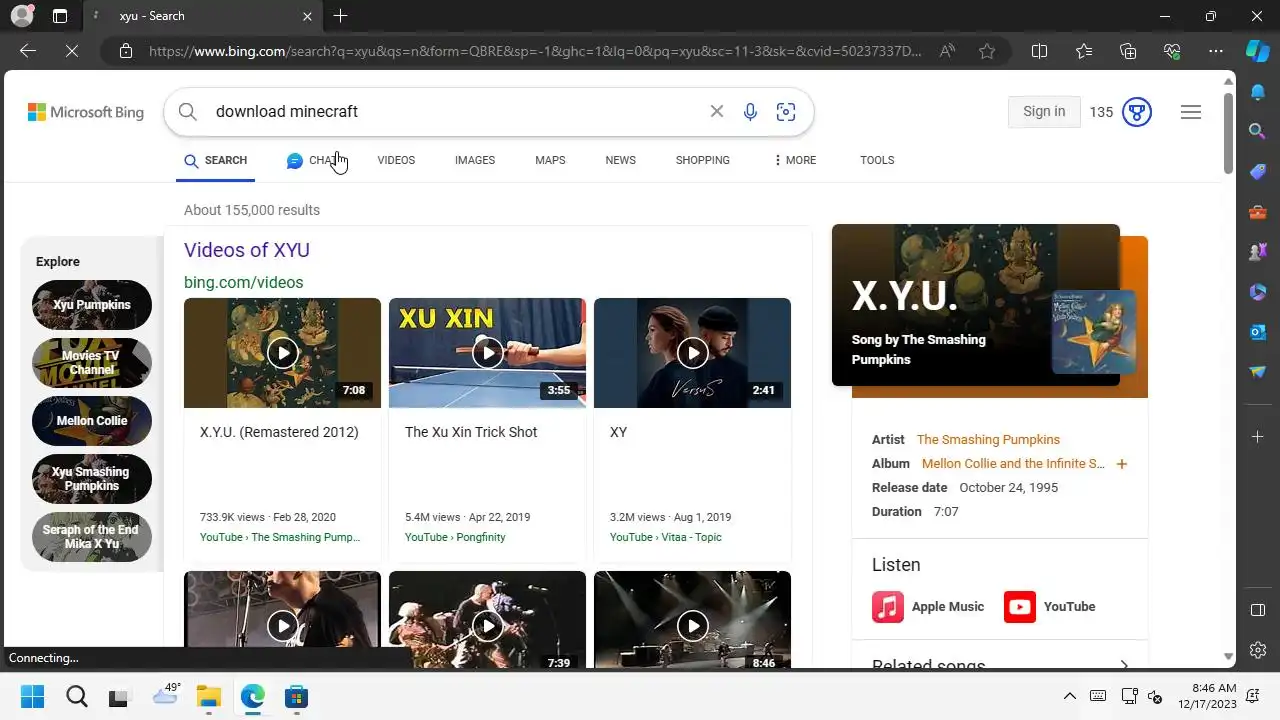Click the magnifier in search box
The width and height of the screenshot is (1280, 720).
click(x=187, y=111)
